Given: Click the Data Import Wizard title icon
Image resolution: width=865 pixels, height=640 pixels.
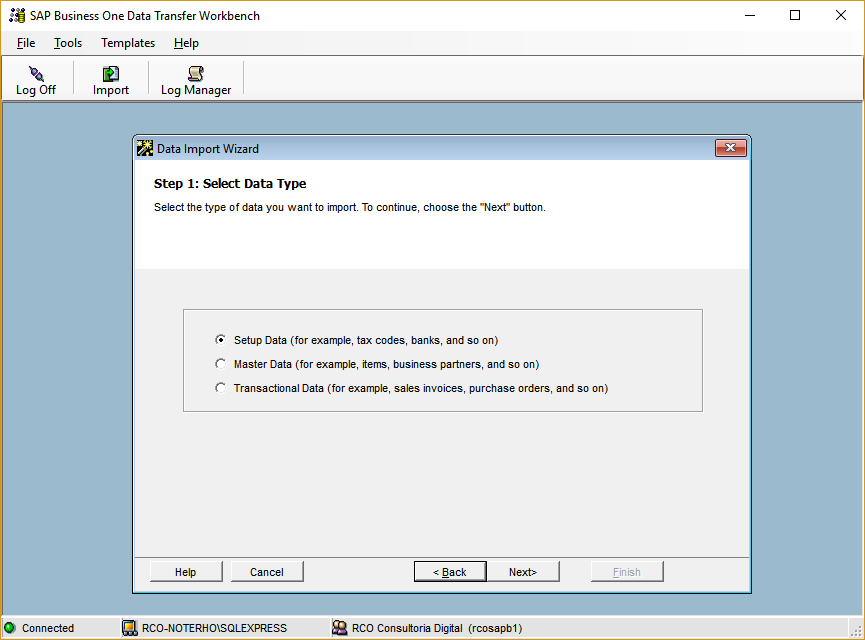Looking at the screenshot, I should pyautogui.click(x=145, y=148).
